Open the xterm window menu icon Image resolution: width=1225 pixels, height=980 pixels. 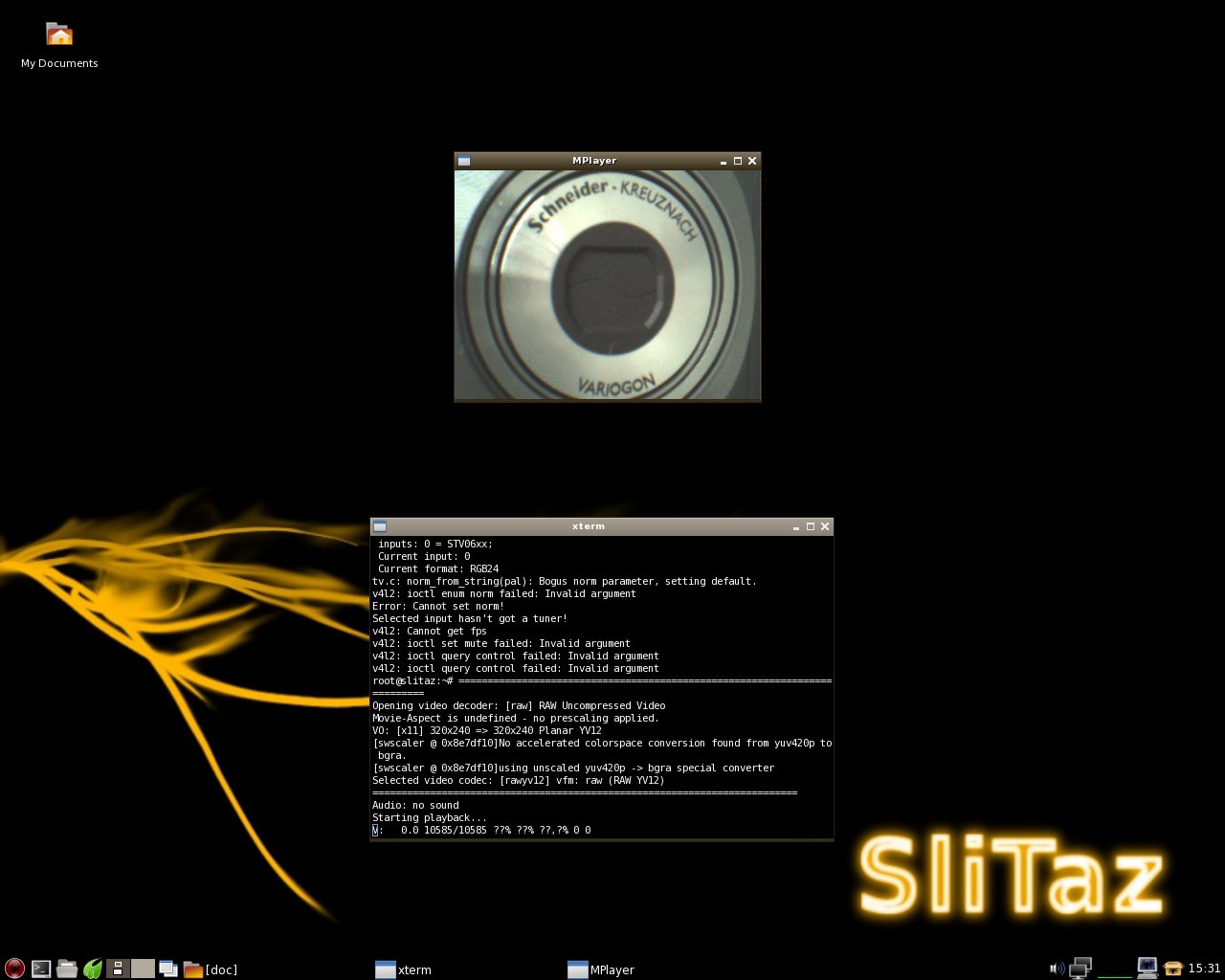click(x=380, y=526)
